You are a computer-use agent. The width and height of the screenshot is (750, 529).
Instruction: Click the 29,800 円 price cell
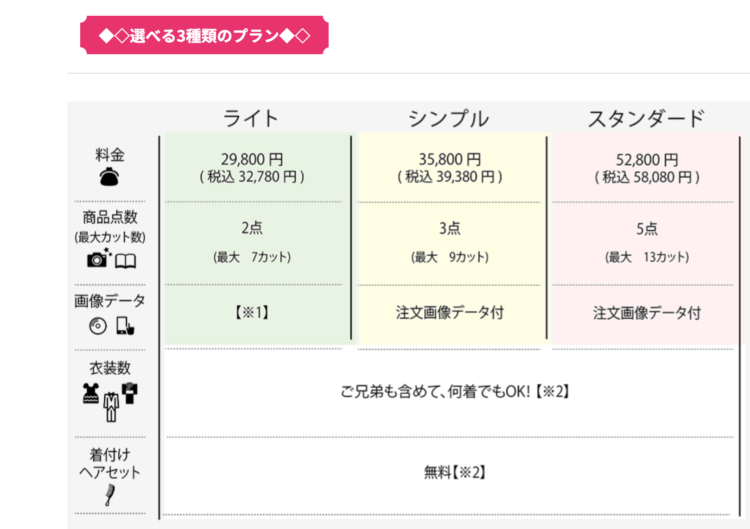(x=252, y=158)
